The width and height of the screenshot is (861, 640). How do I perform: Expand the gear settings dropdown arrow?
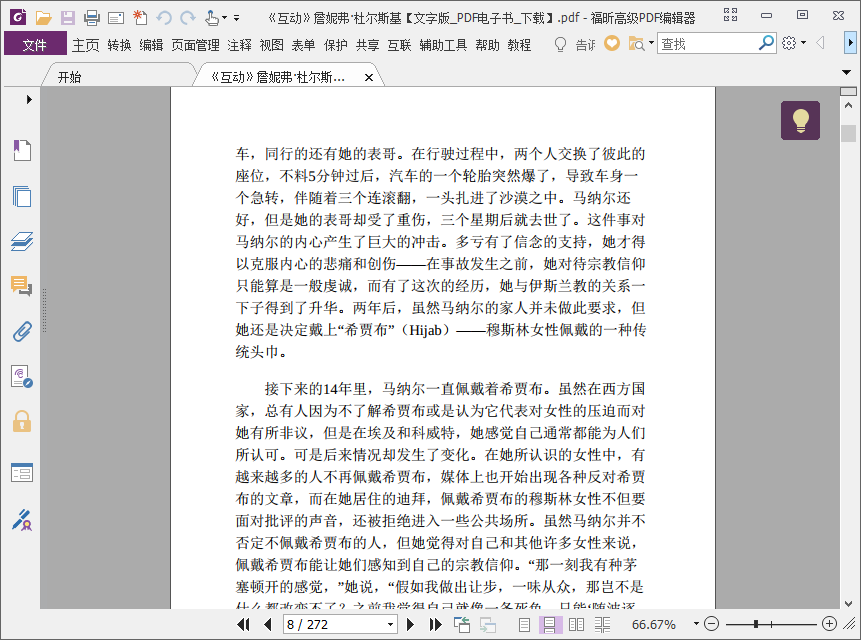coord(803,43)
